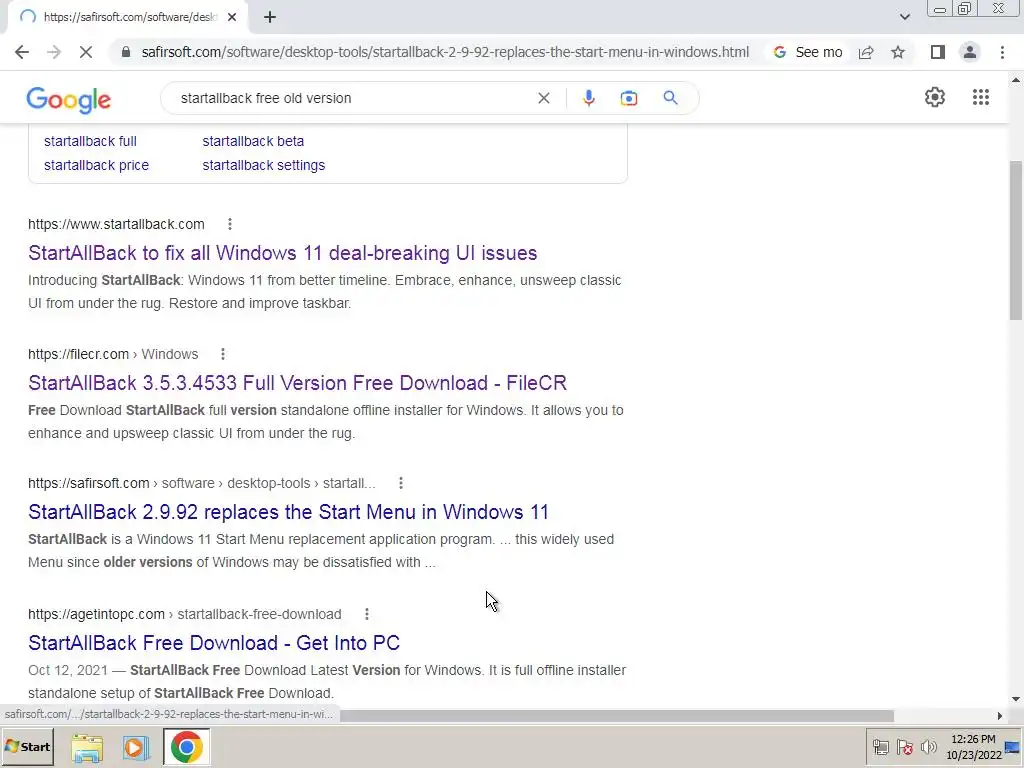This screenshot has width=1024, height=768.
Task: Open more options for agetintopc.com result
Action: point(367,614)
